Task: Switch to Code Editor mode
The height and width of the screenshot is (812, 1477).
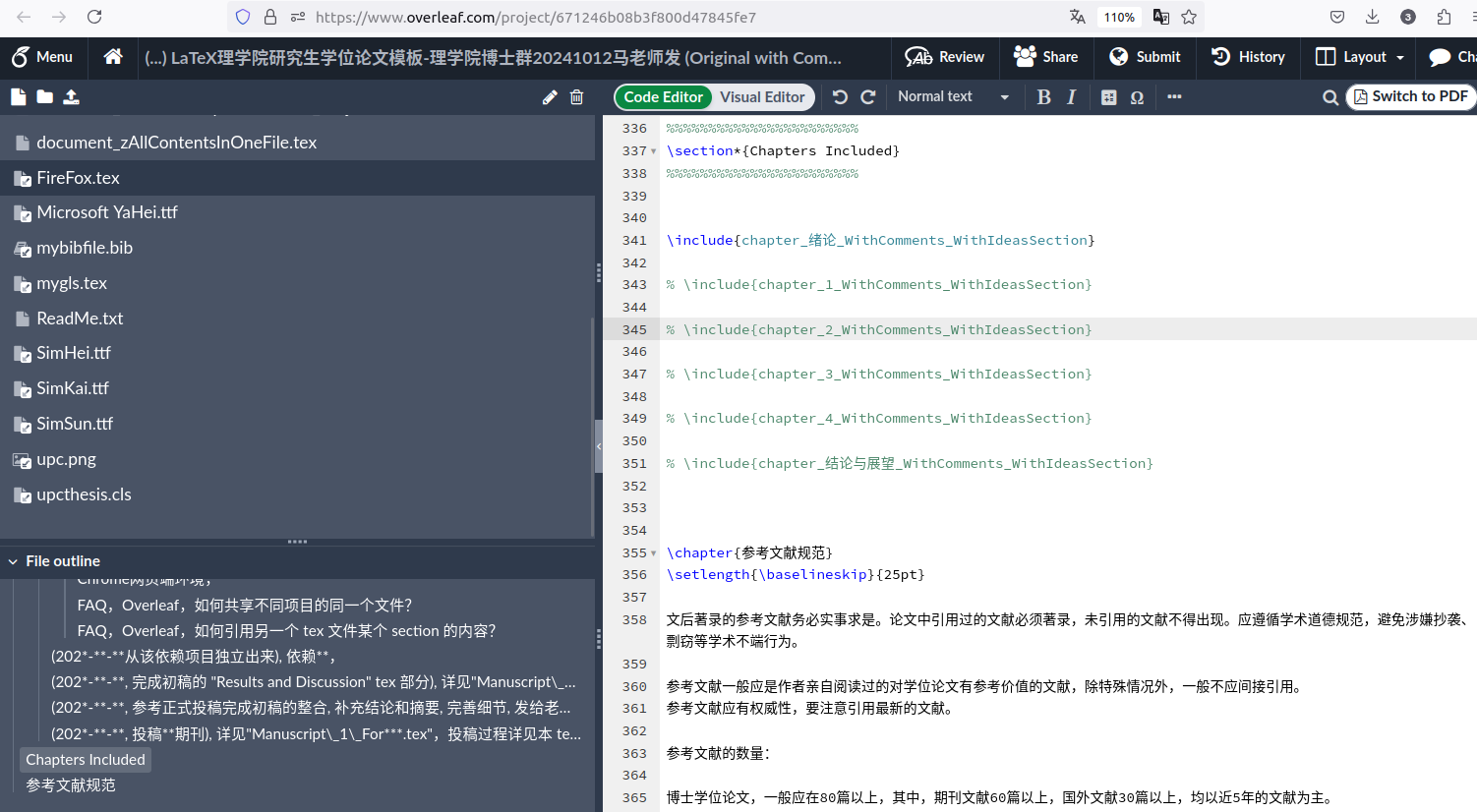Action: [663, 96]
